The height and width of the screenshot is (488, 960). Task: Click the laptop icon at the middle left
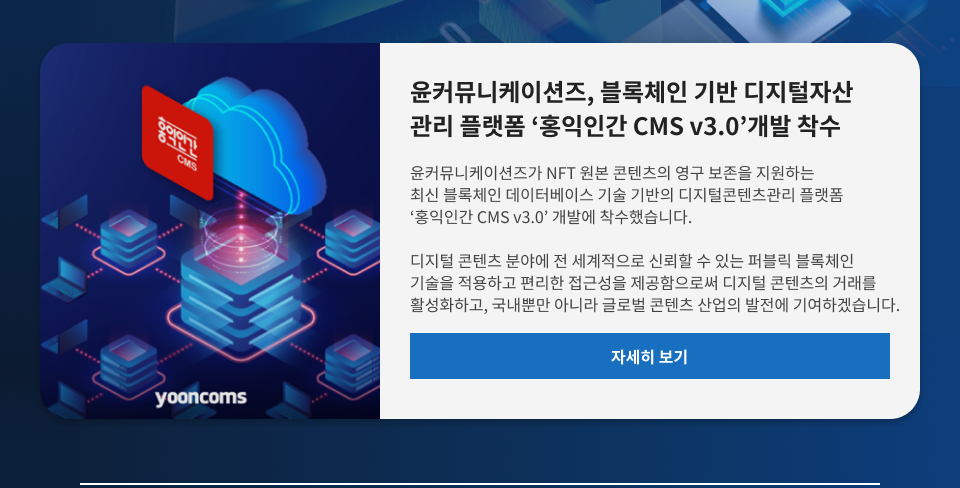click(x=64, y=280)
